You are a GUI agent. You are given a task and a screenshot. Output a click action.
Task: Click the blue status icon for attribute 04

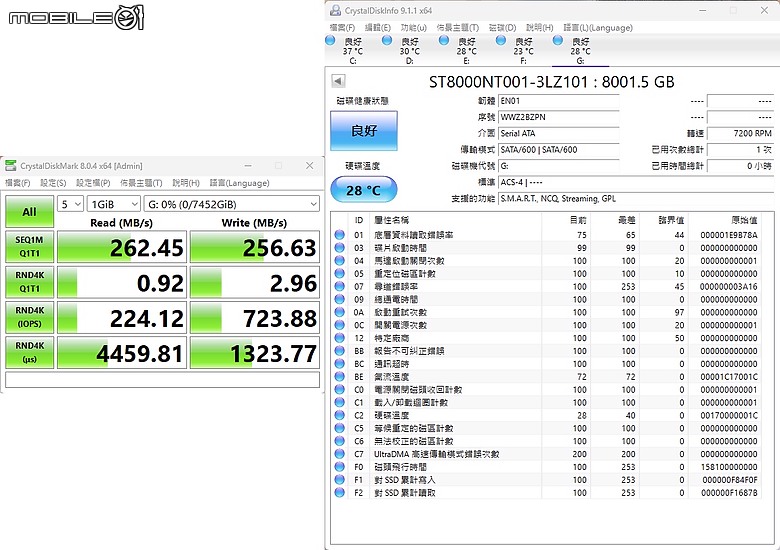340,261
